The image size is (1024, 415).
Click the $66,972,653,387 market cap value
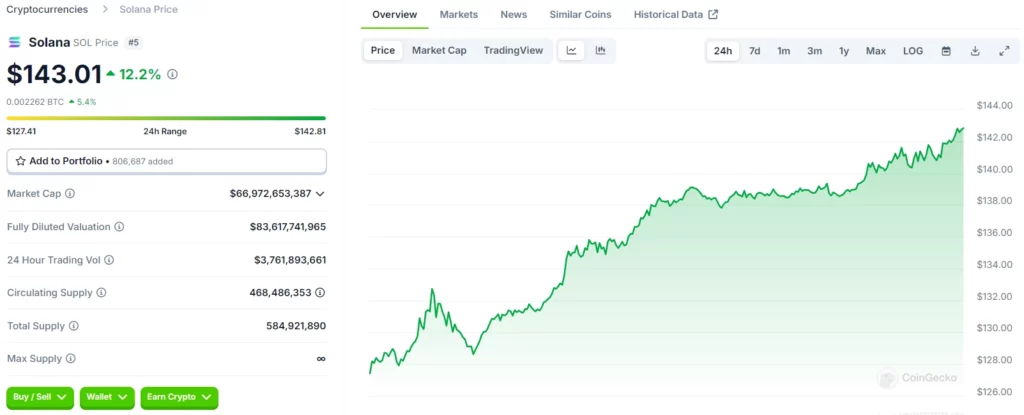270,193
